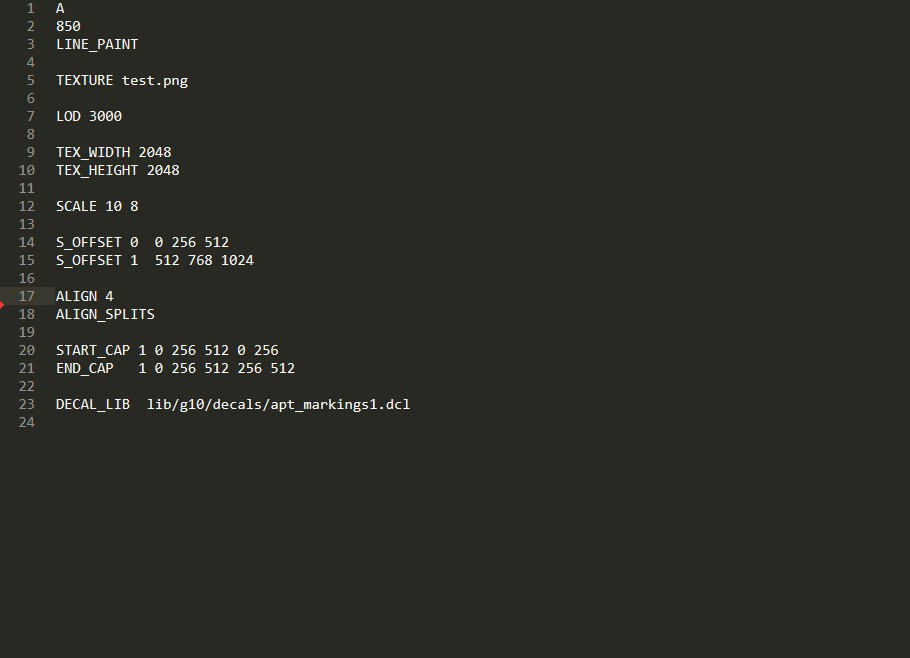910x658 pixels.
Task: Select line number 17 in the gutter
Action: coord(27,296)
